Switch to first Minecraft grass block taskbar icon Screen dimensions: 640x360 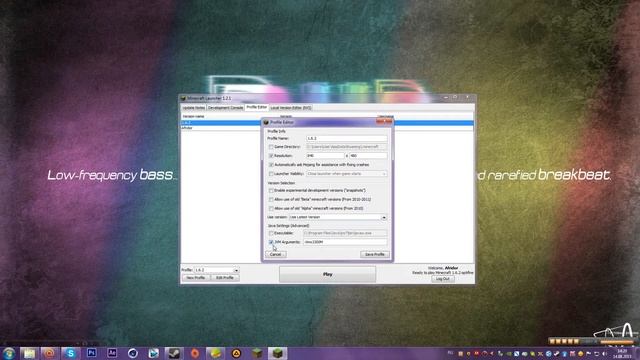tap(257, 353)
